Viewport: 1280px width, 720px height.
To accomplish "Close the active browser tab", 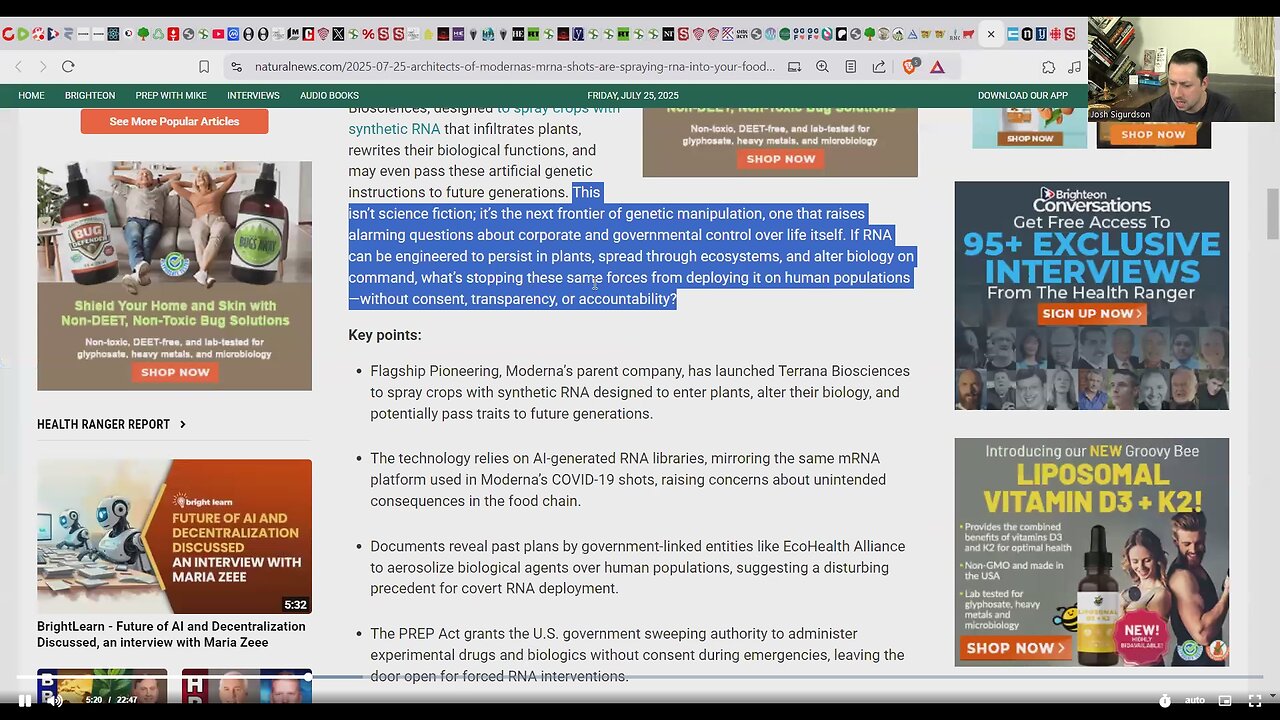I will click(991, 34).
